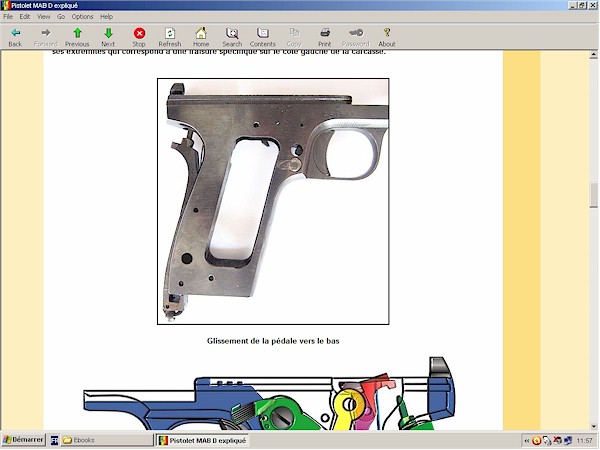
Task: Switch to the Ebooks taskbar window
Action: point(106,440)
